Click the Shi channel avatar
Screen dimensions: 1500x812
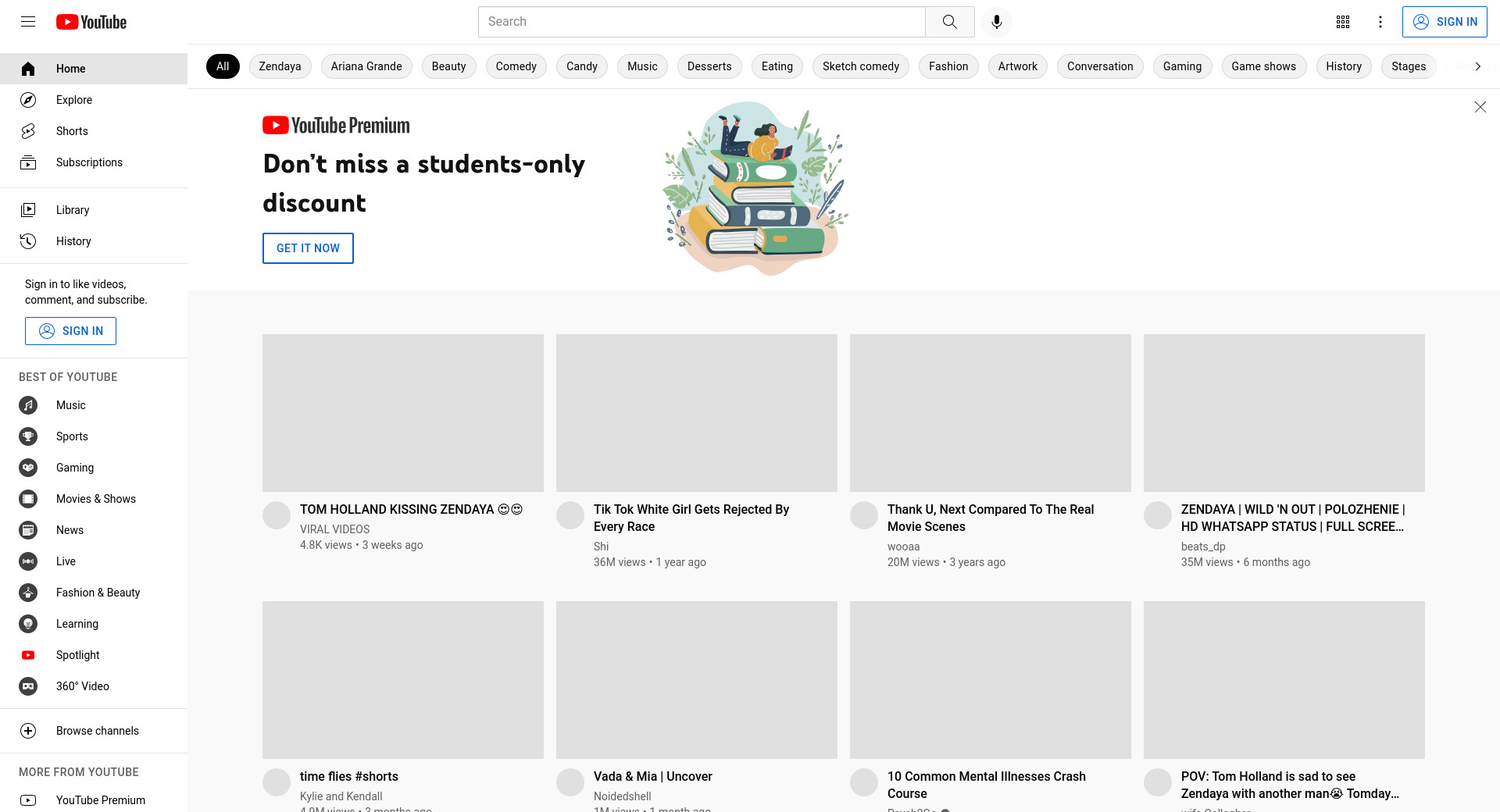click(x=570, y=515)
